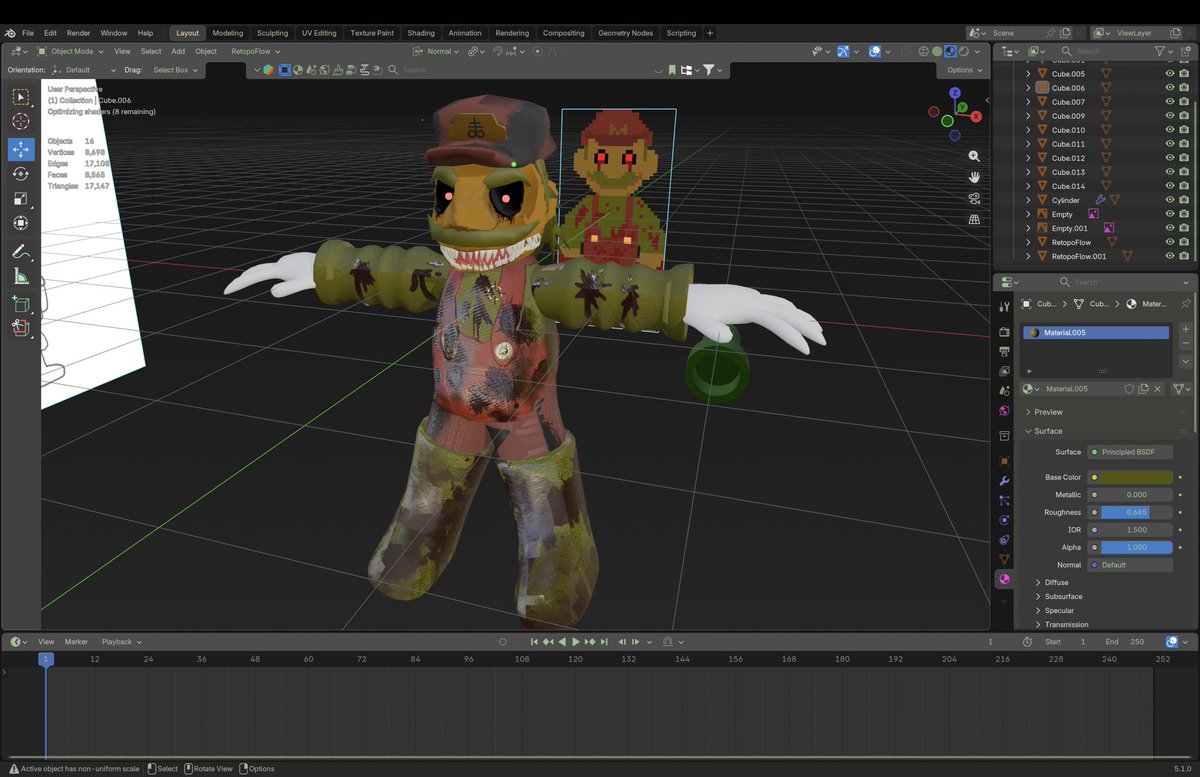Click the pan view hand icon
Viewport: 1200px width, 777px height.
(974, 177)
